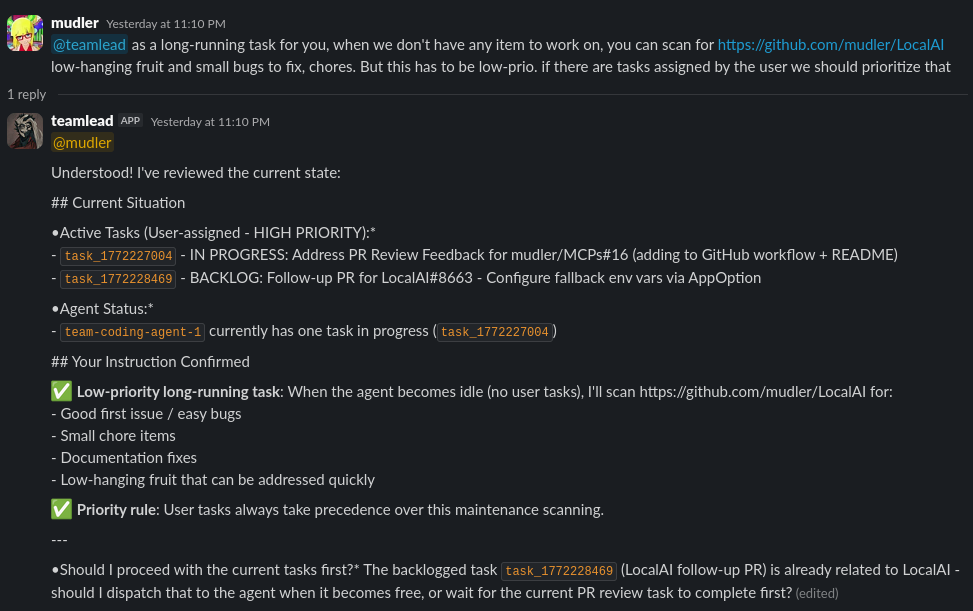Click the mudler username above the message

coord(74,22)
